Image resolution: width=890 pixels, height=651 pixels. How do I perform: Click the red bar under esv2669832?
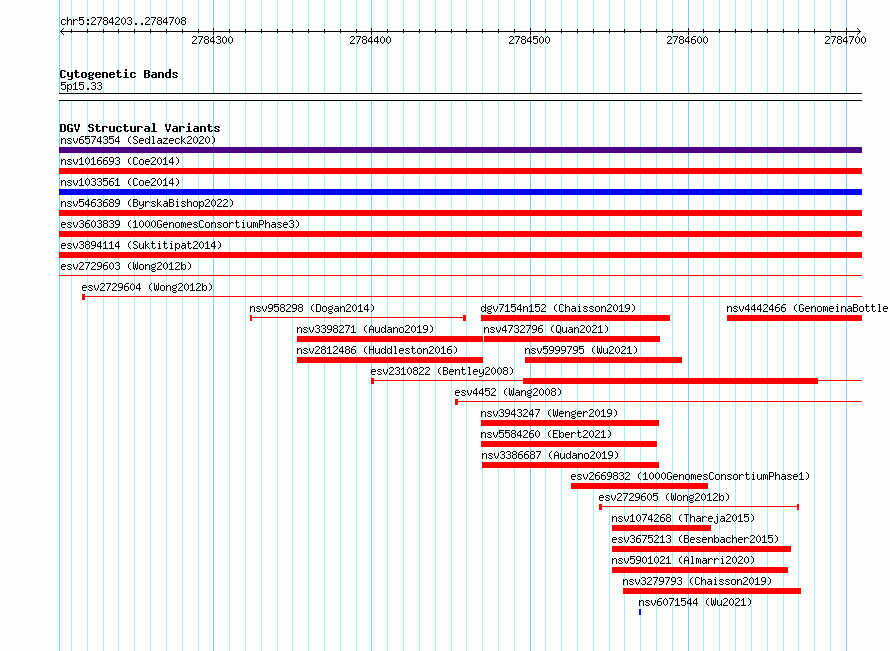pos(640,486)
